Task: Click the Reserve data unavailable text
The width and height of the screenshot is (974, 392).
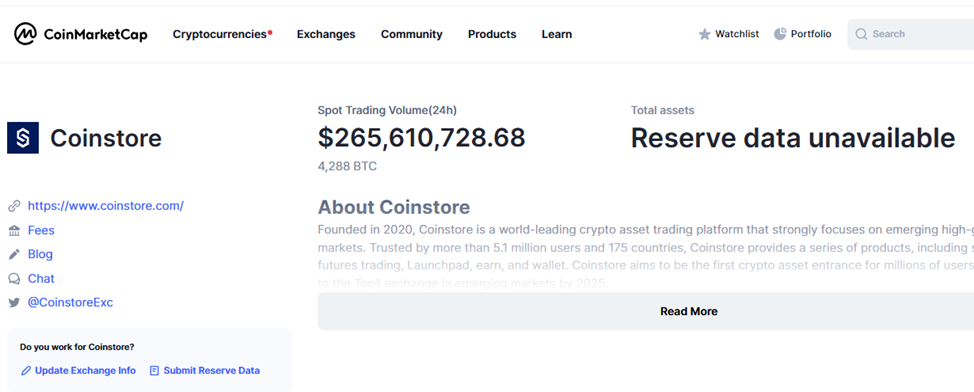Action: pyautogui.click(x=793, y=138)
